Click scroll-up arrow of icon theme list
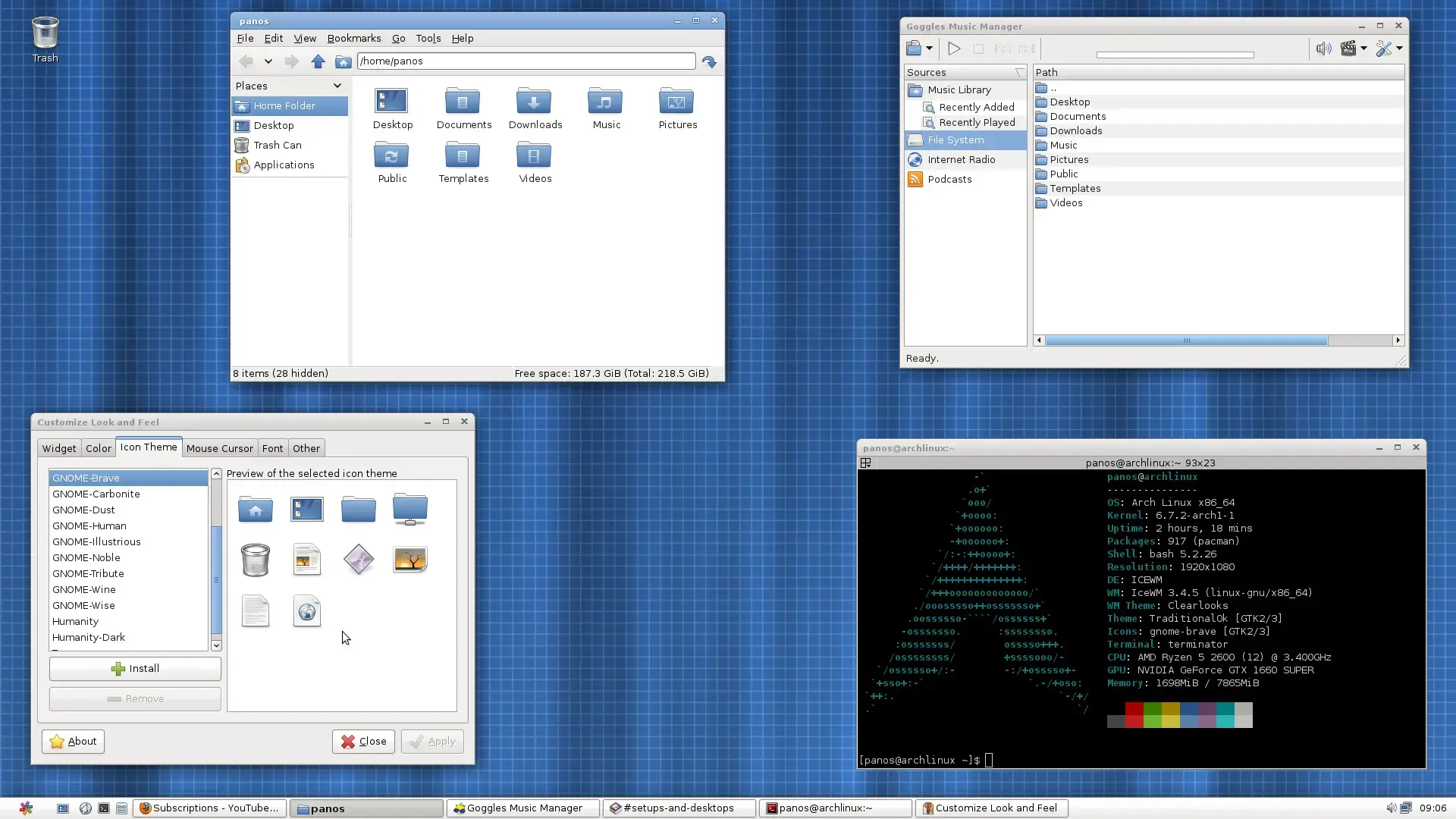 tap(216, 474)
